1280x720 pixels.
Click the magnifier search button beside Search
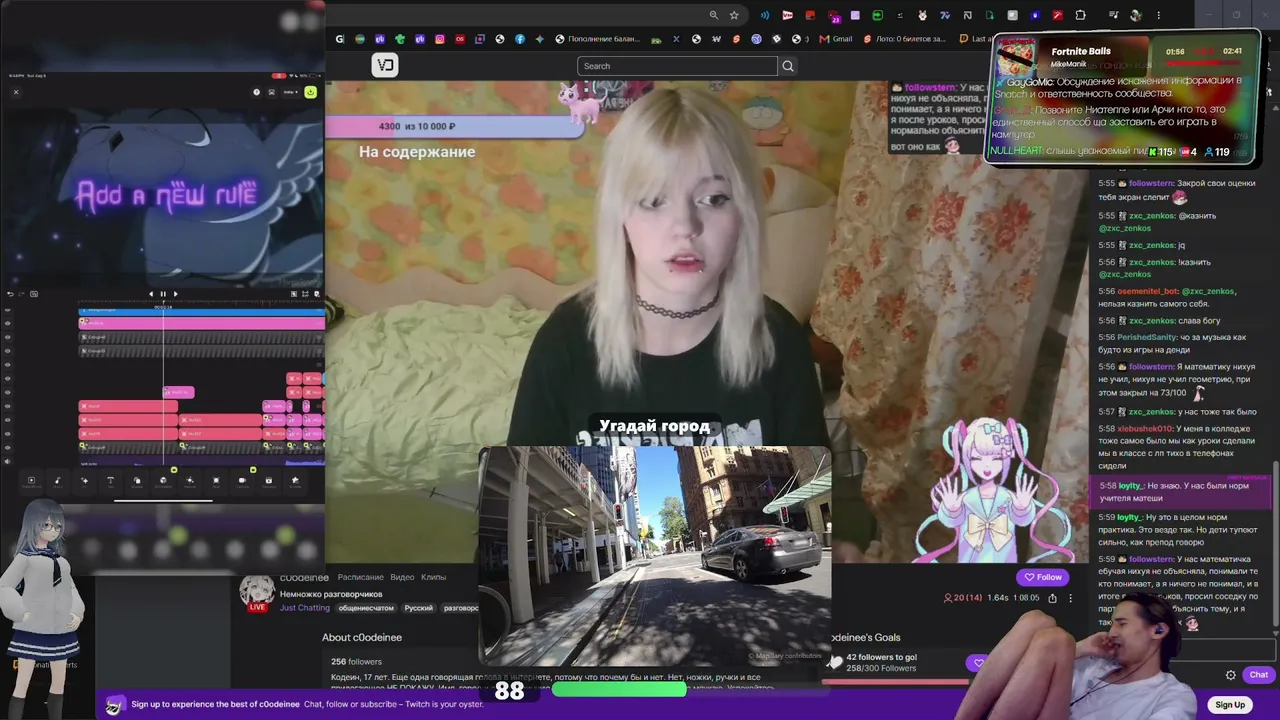(x=788, y=66)
